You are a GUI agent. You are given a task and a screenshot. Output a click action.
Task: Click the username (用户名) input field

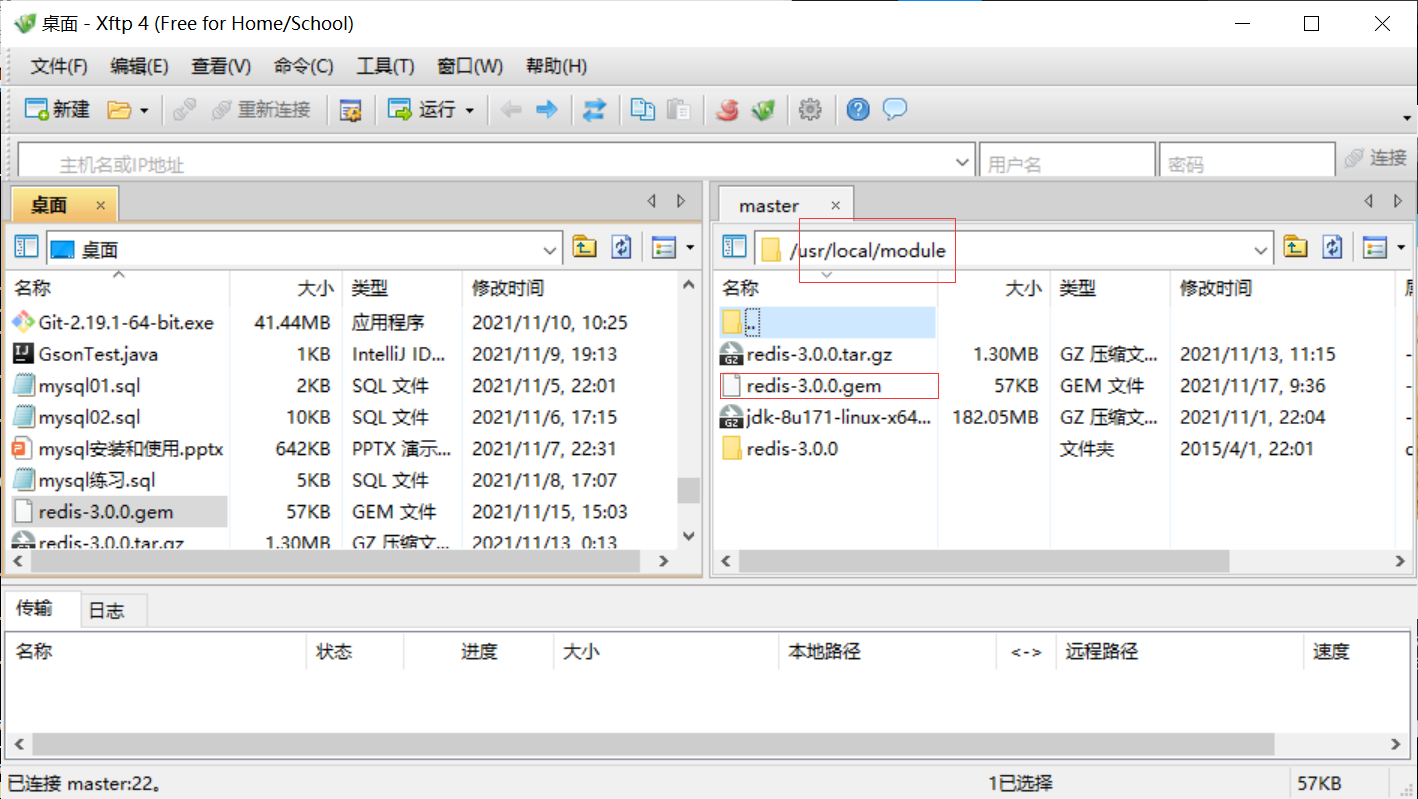coord(1067,162)
